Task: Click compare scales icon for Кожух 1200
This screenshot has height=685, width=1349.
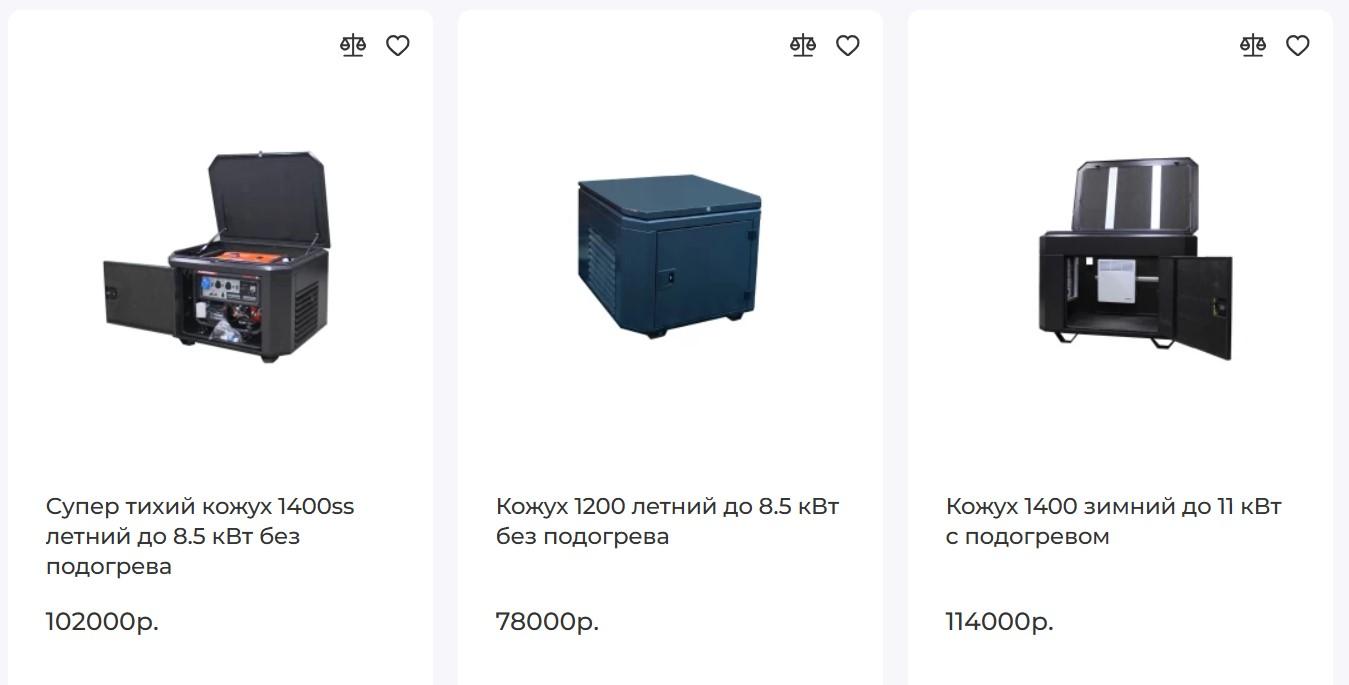Action: coord(803,46)
